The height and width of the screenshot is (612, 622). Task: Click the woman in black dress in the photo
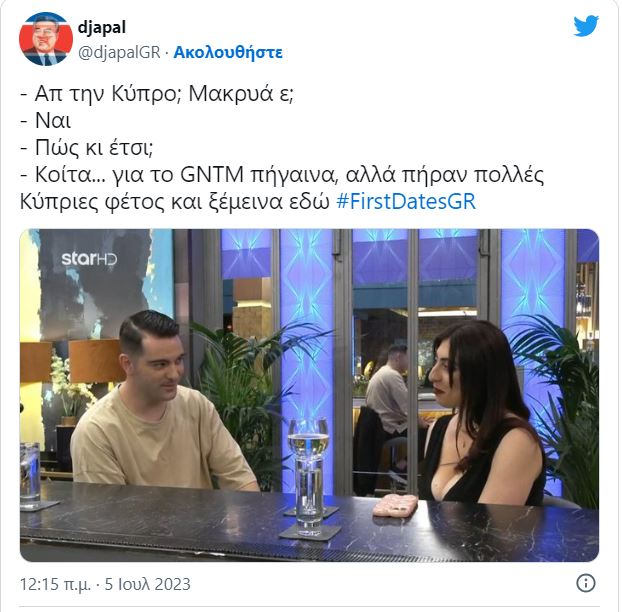pos(482,412)
